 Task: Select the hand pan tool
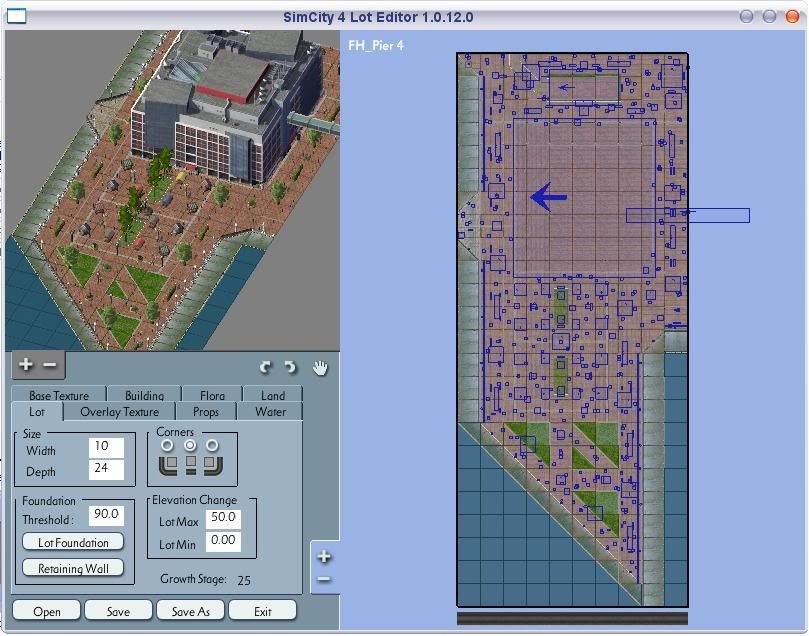(x=320, y=368)
